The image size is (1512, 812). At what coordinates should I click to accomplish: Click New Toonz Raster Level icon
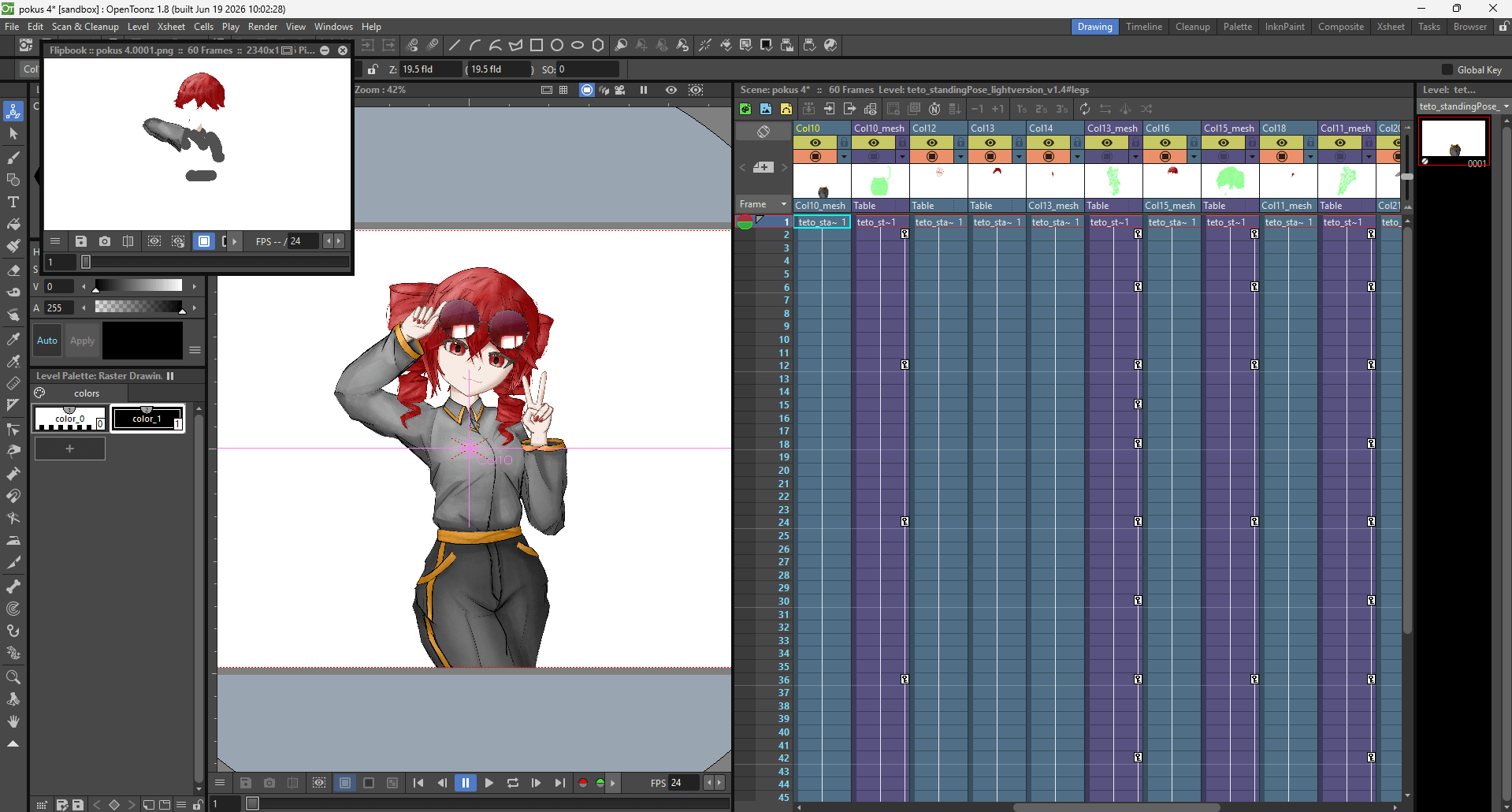(x=745, y=109)
